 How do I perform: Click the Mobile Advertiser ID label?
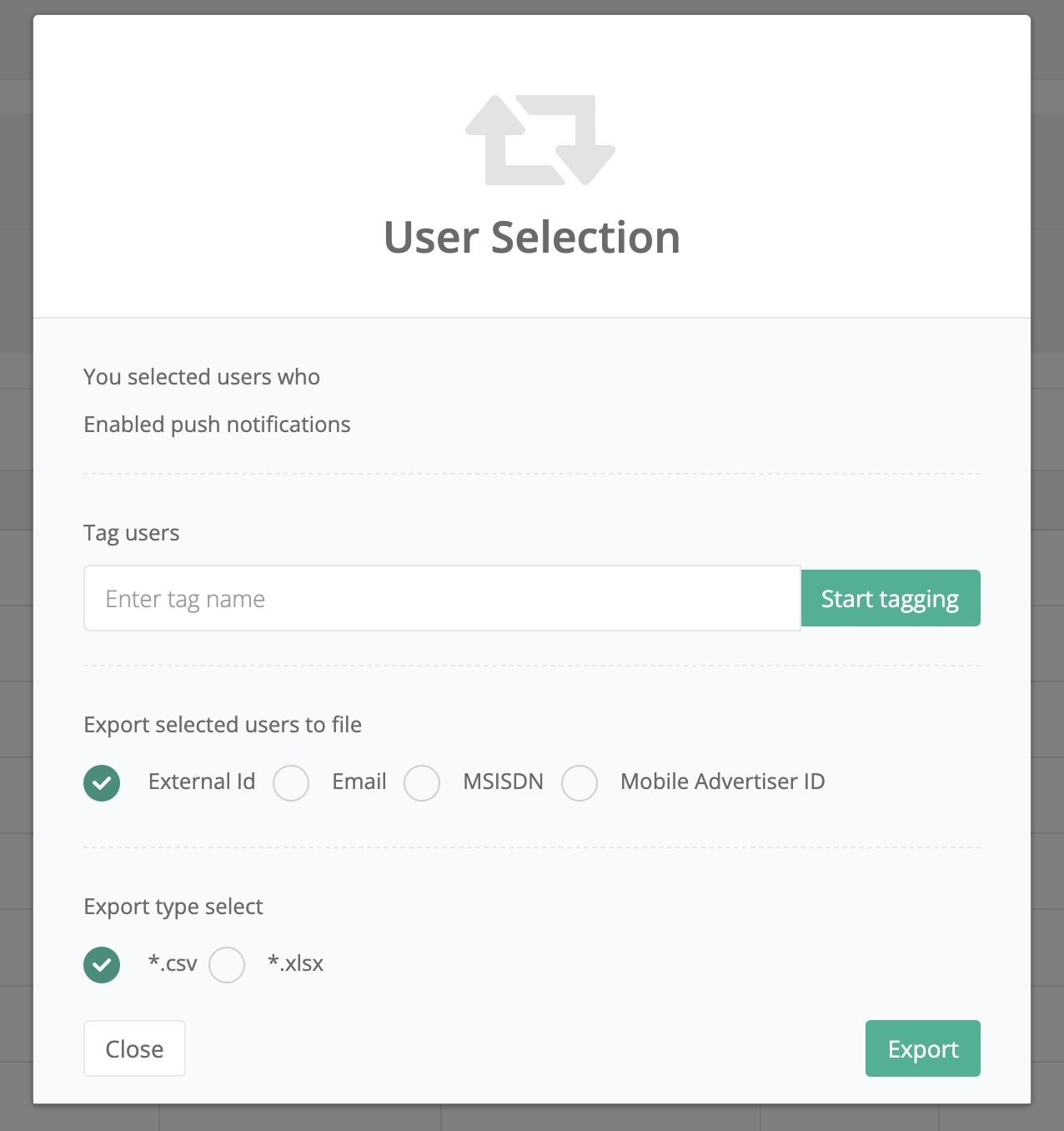[722, 782]
